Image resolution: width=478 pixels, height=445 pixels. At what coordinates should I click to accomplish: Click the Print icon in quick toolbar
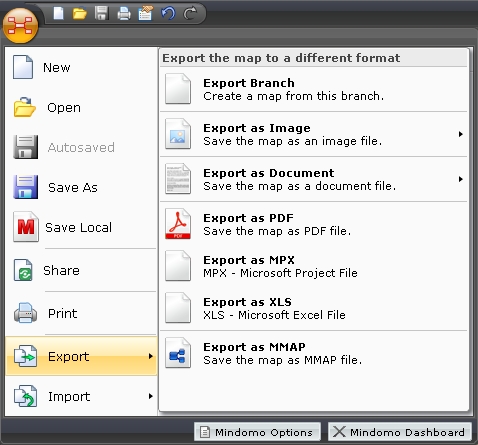coord(124,14)
